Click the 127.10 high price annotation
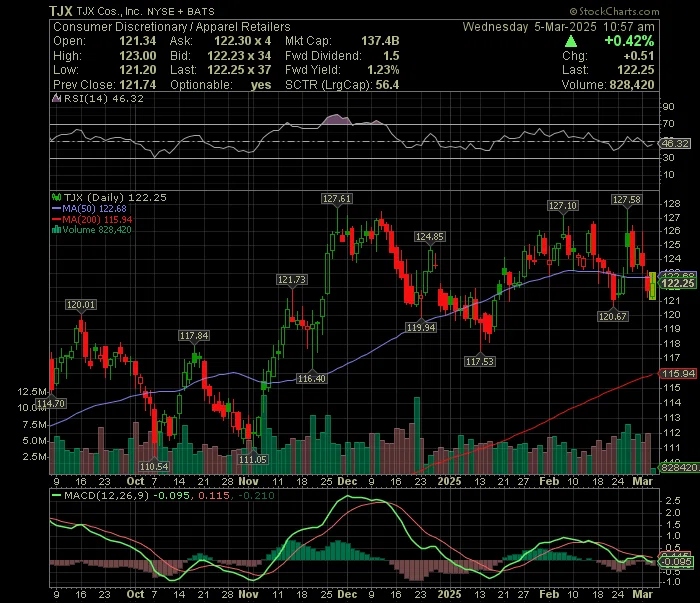 (x=563, y=206)
